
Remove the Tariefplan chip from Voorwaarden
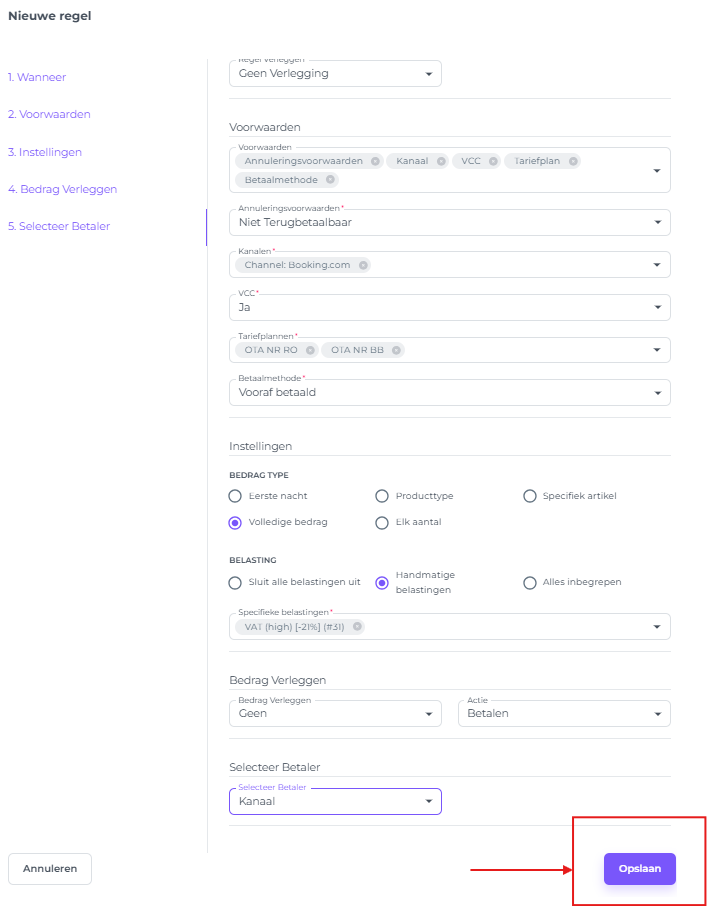pyautogui.click(x=573, y=161)
